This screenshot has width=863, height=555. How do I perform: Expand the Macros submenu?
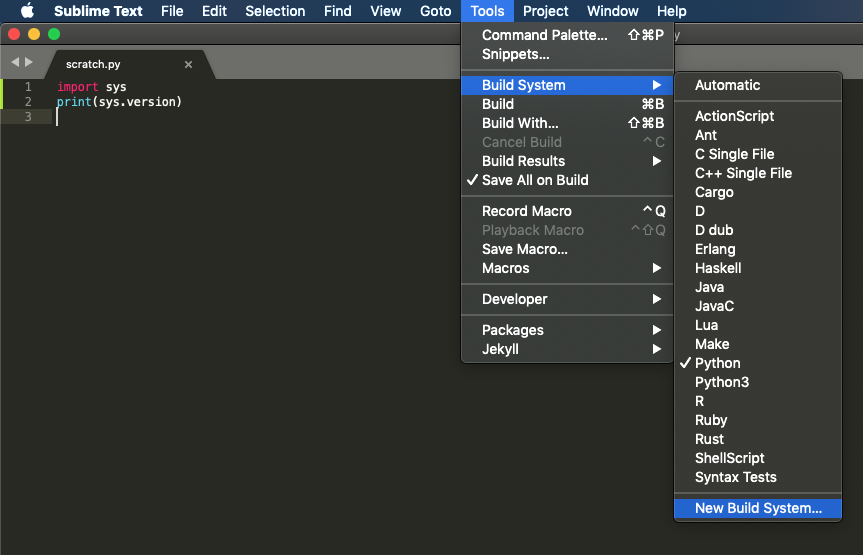567,268
